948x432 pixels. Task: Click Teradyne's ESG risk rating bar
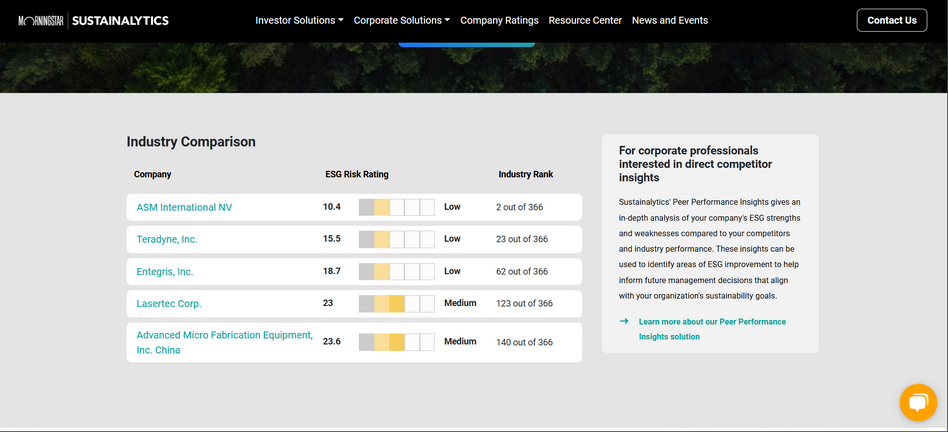(x=396, y=239)
